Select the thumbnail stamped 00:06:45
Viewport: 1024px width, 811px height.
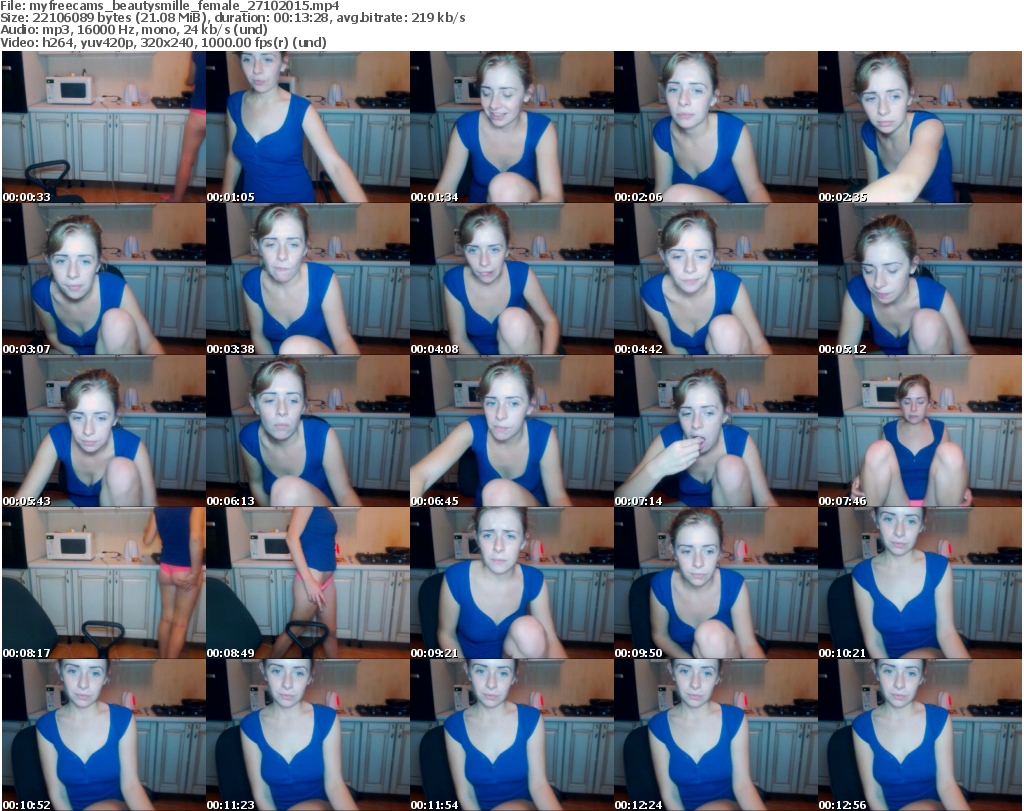[512, 431]
